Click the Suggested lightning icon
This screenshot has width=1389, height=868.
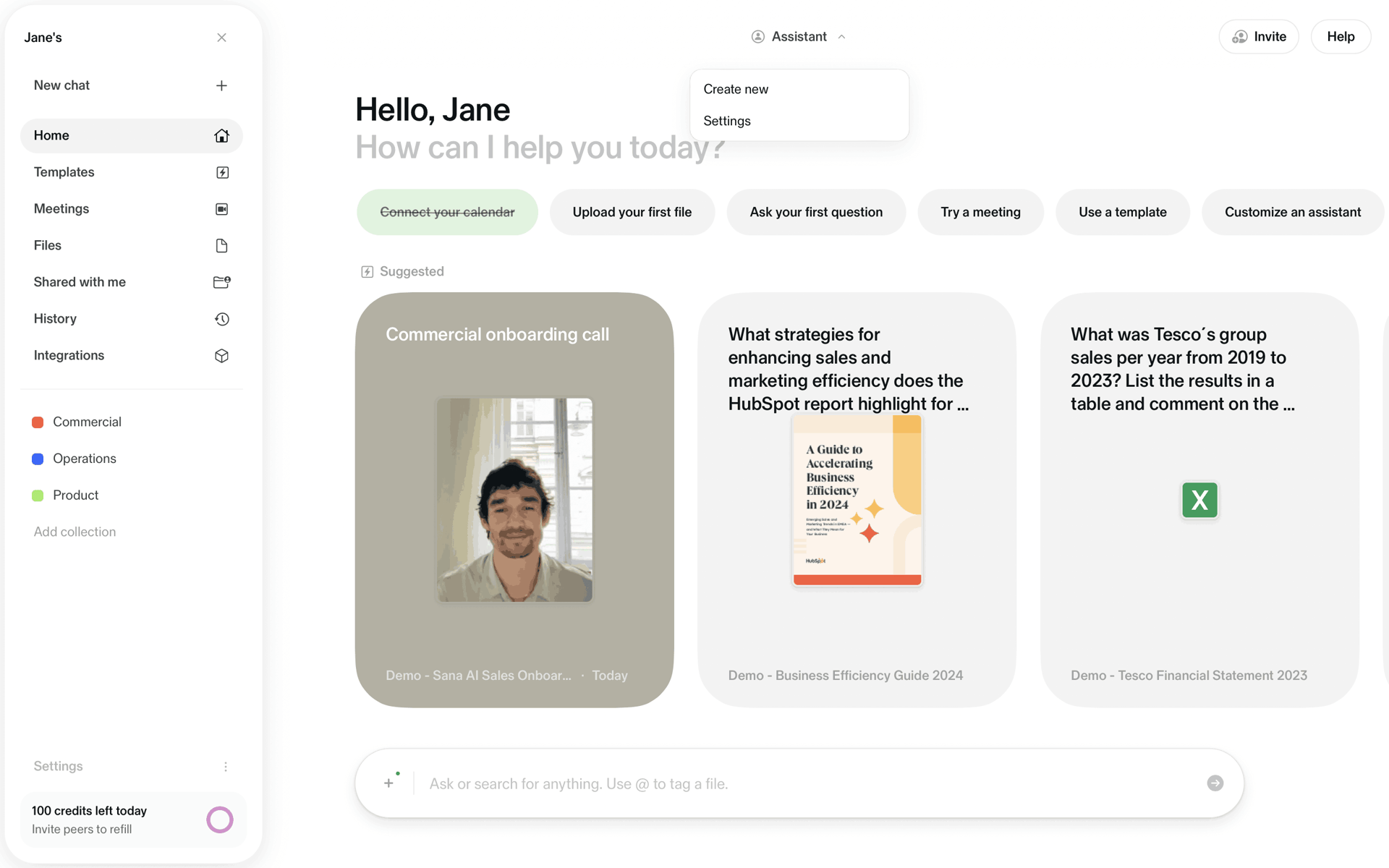368,272
